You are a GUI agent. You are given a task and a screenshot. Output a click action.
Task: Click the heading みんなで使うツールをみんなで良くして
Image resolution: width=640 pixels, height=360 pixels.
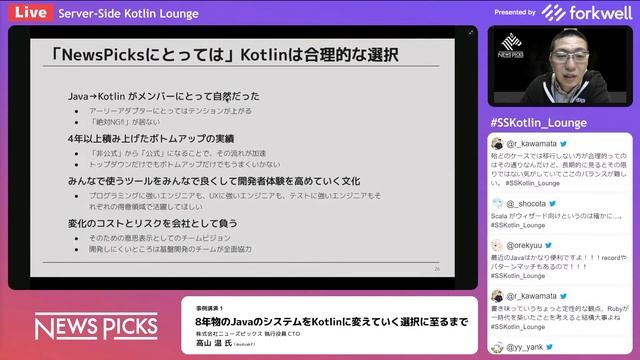coord(214,181)
